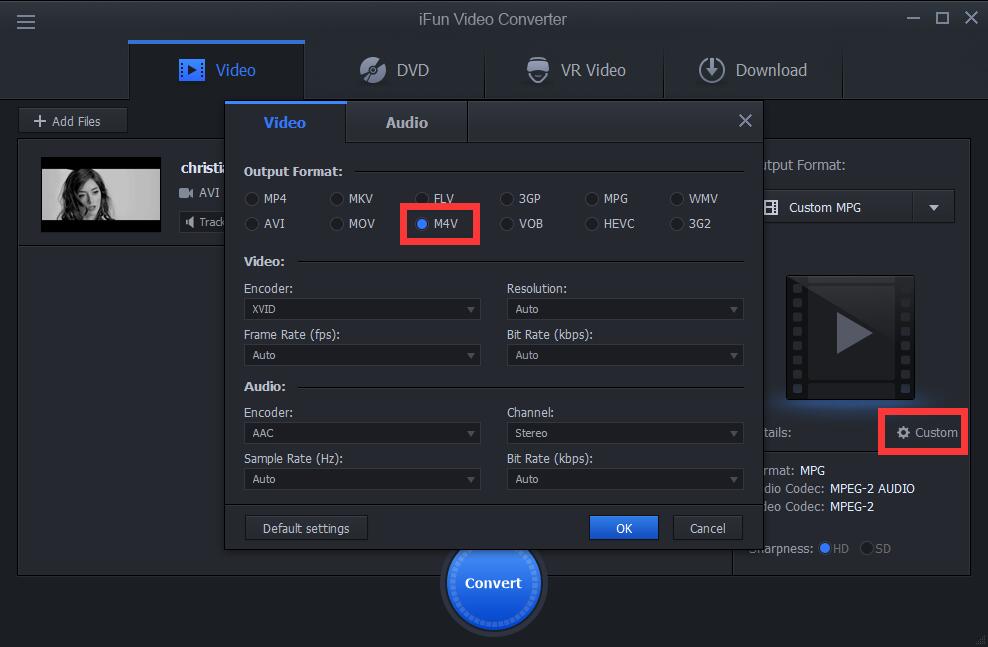Click the Default settings button

[306, 528]
